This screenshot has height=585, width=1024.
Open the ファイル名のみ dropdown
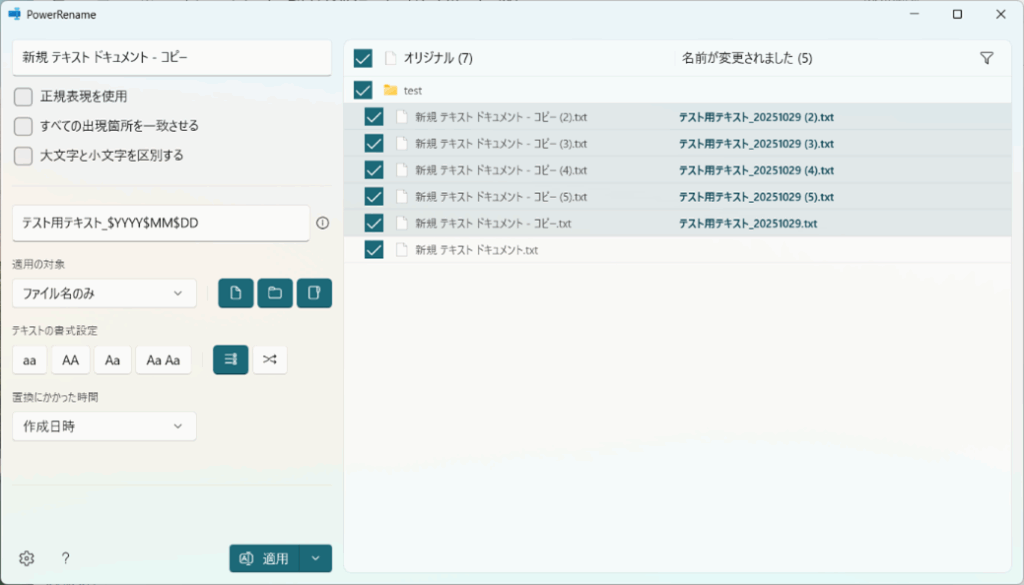coord(104,293)
